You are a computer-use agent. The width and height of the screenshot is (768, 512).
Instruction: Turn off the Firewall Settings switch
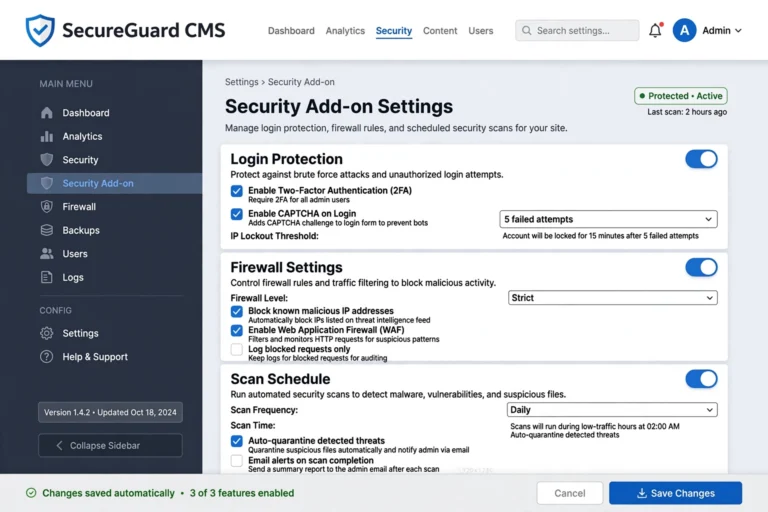click(x=701, y=268)
